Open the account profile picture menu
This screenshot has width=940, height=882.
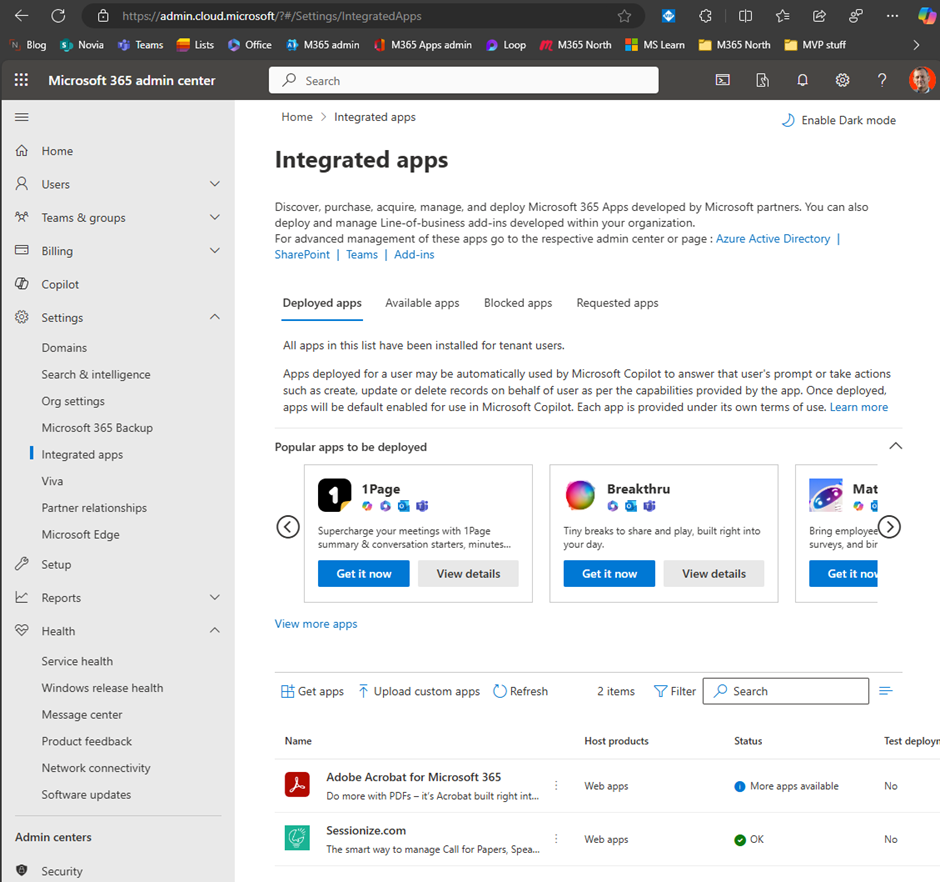pyautogui.click(x=922, y=80)
